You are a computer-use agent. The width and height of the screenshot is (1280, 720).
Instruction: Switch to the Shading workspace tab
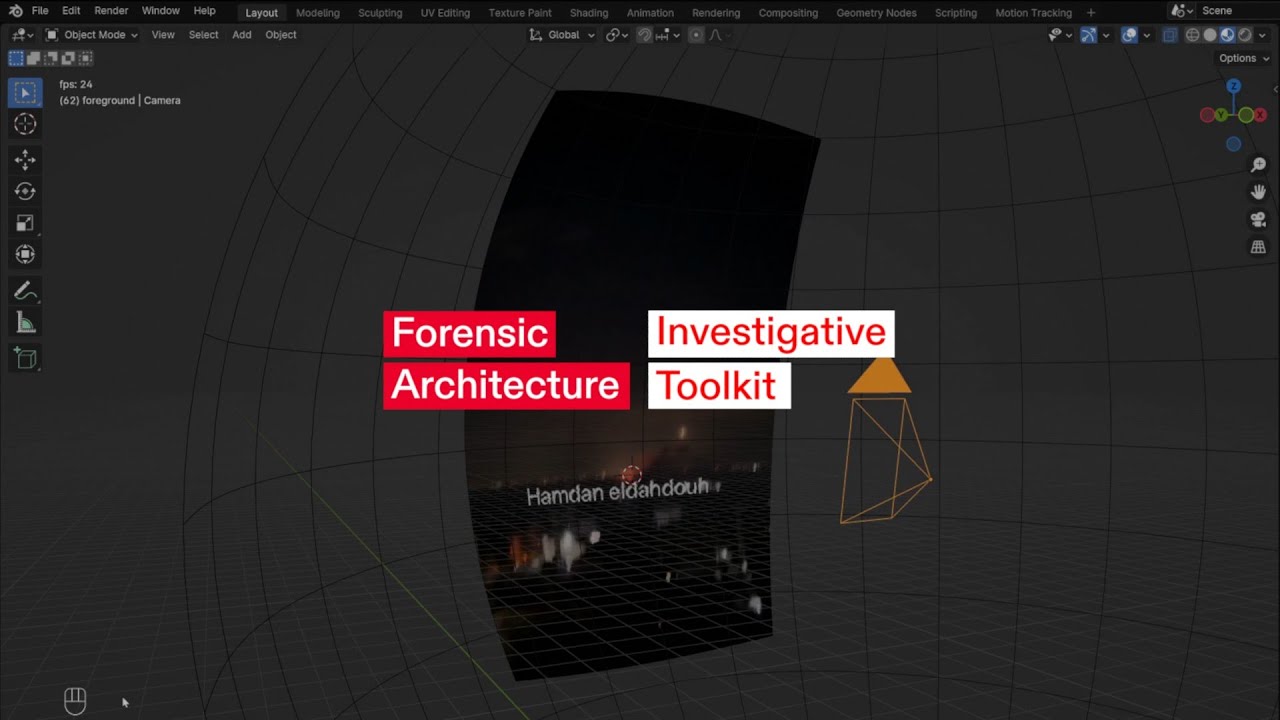tap(589, 13)
